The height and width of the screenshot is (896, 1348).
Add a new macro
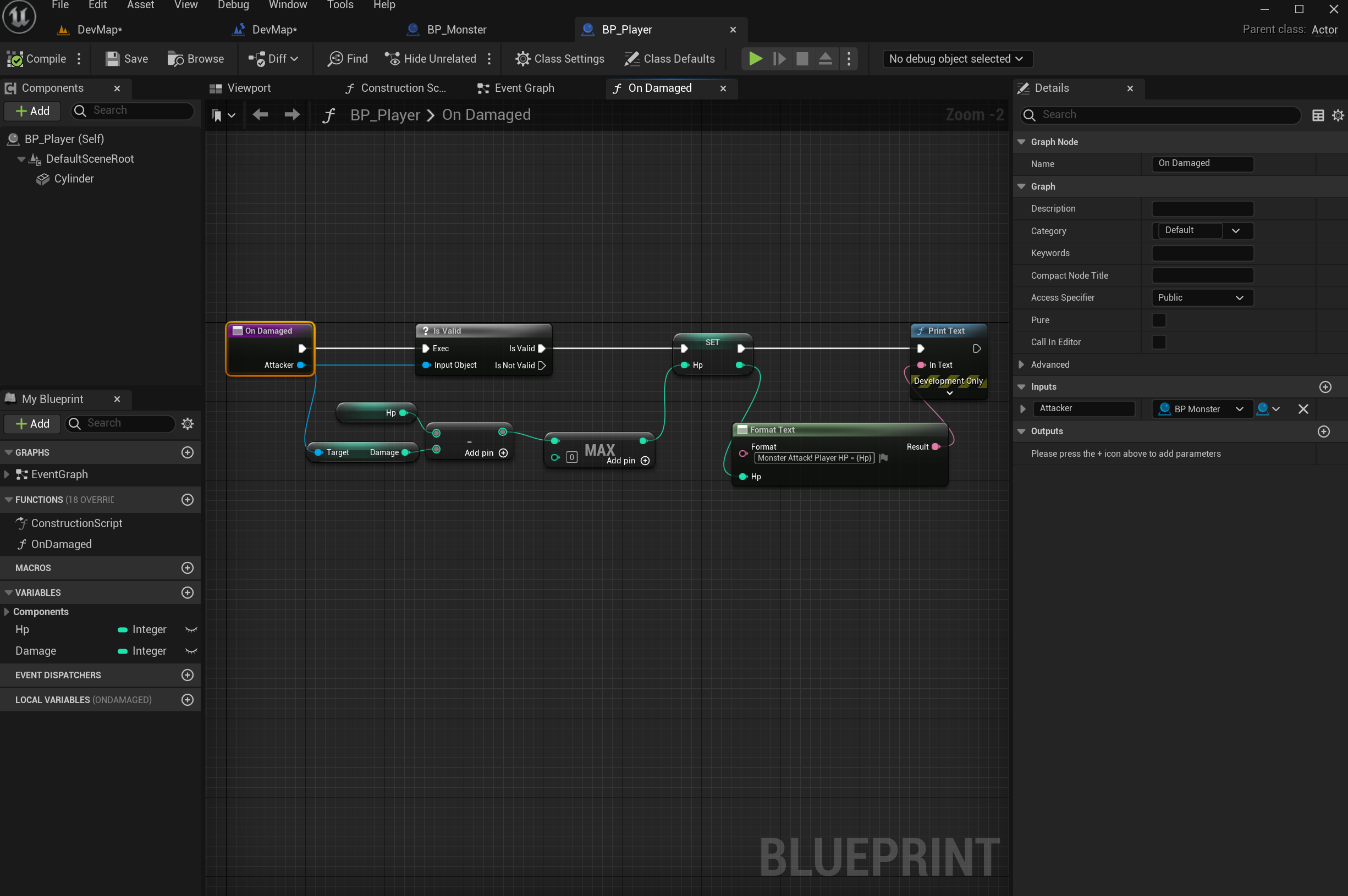tap(187, 567)
